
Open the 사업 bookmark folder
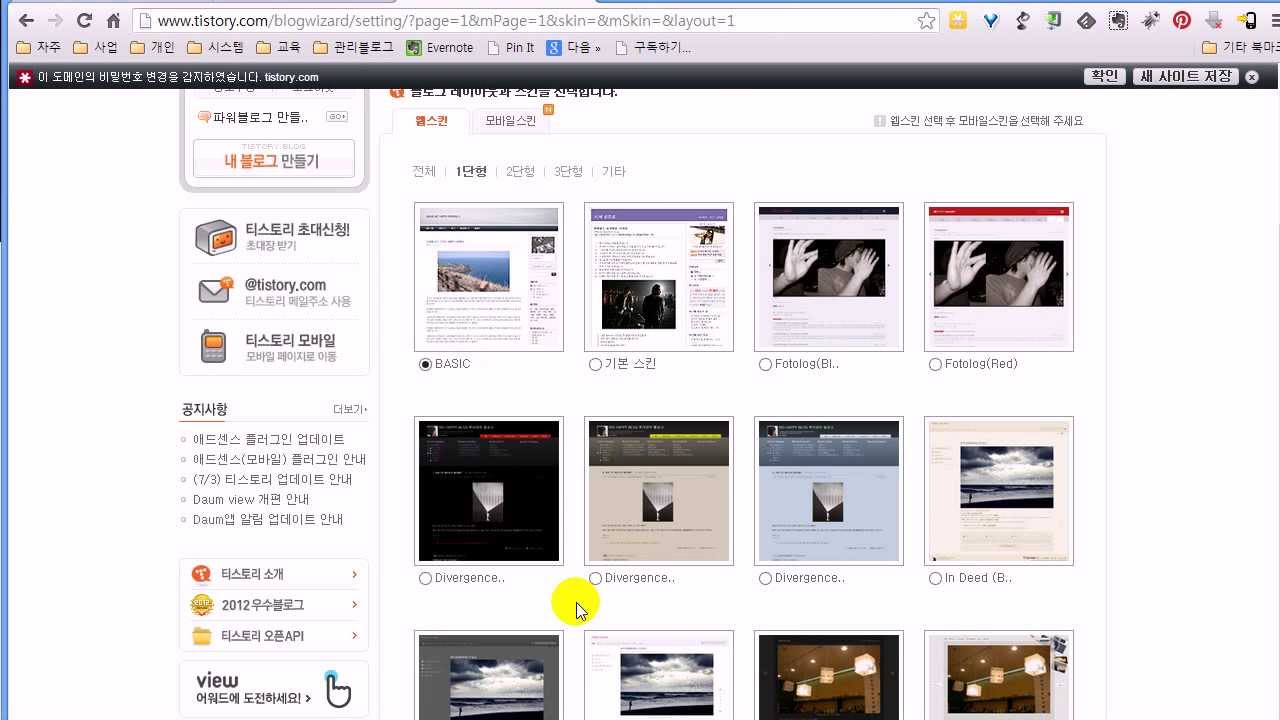click(96, 47)
